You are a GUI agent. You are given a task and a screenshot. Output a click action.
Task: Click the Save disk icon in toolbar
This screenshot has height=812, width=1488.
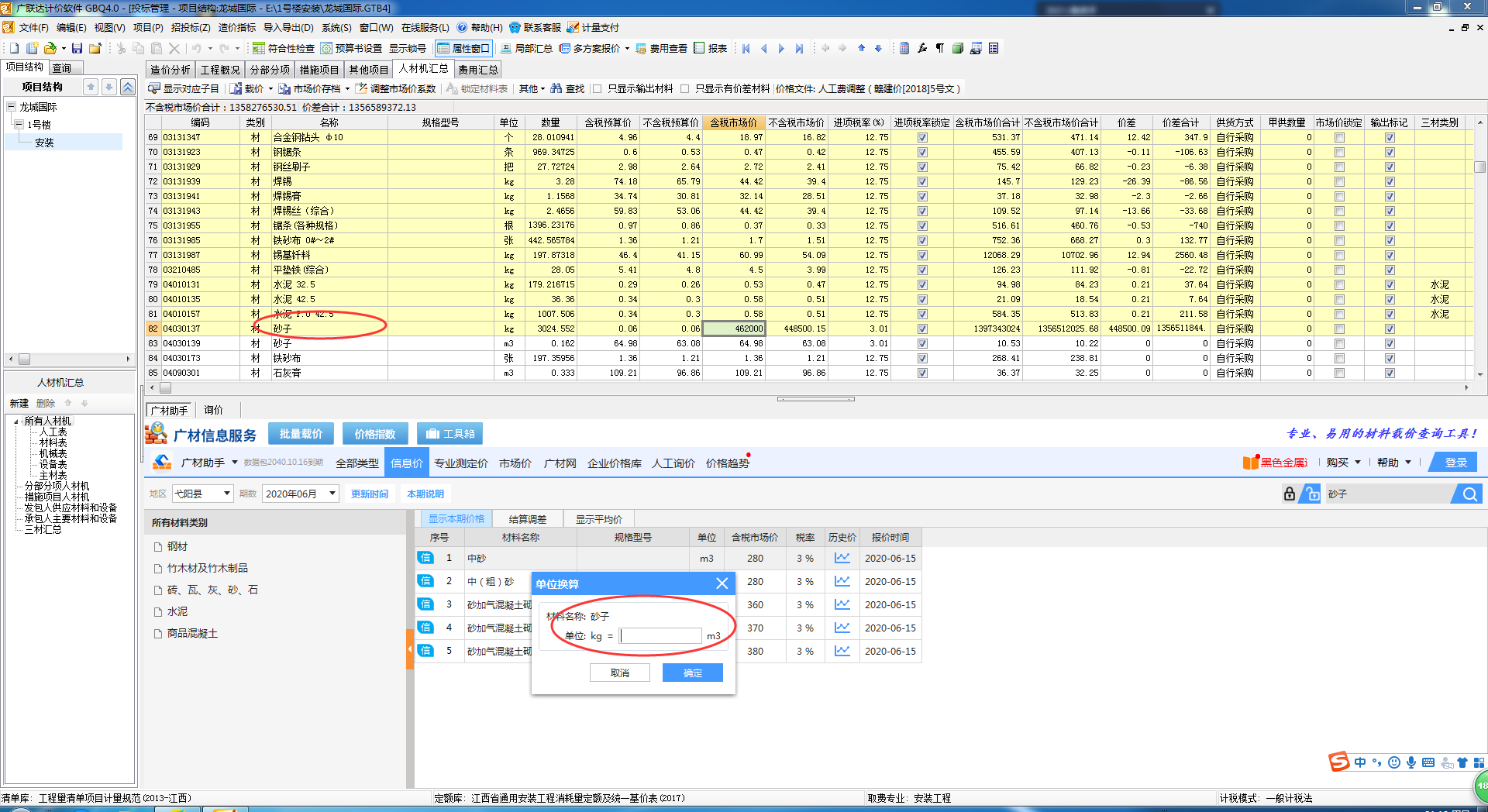pos(77,48)
